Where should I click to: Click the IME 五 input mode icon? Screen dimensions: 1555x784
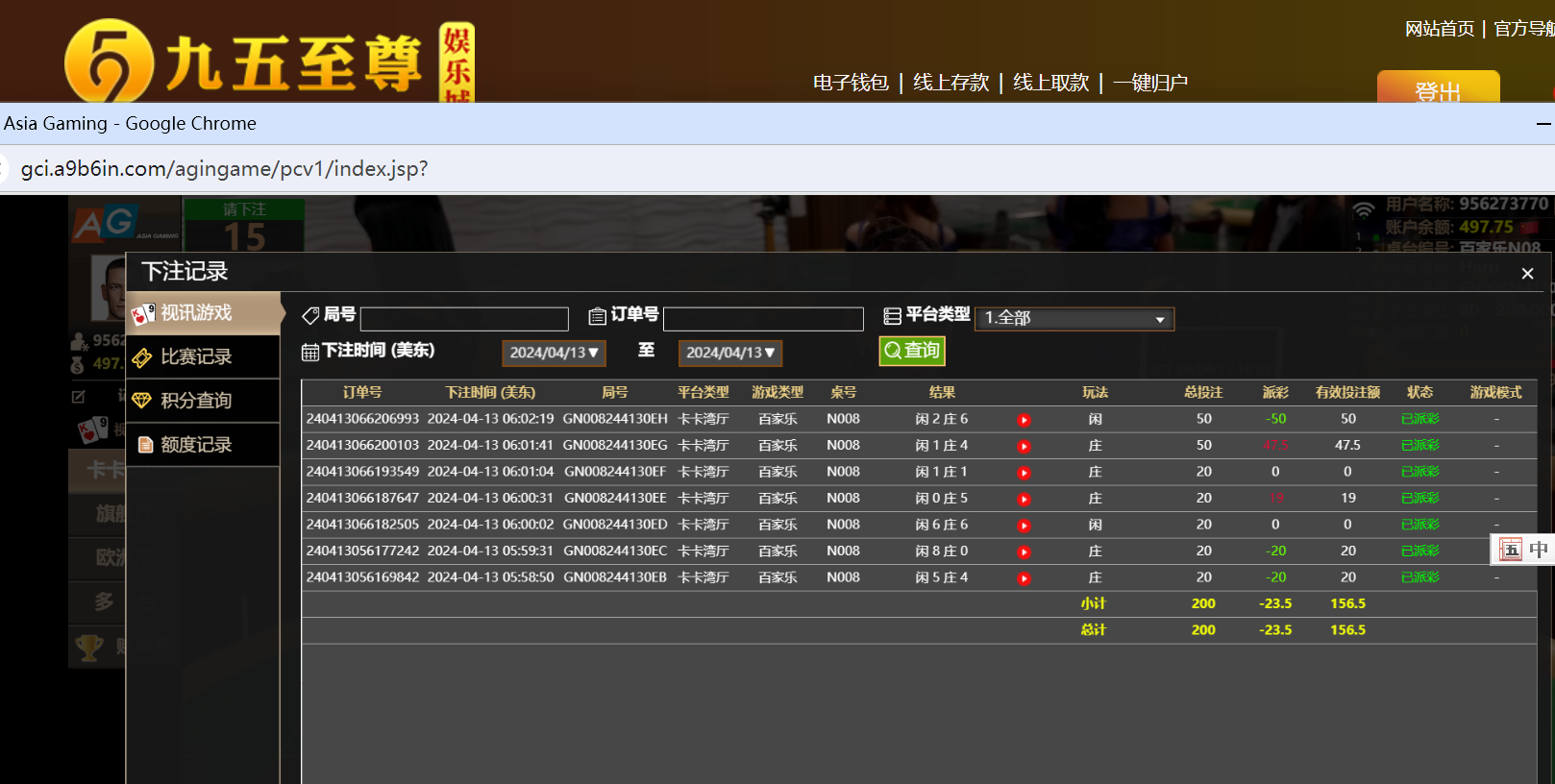[1511, 550]
